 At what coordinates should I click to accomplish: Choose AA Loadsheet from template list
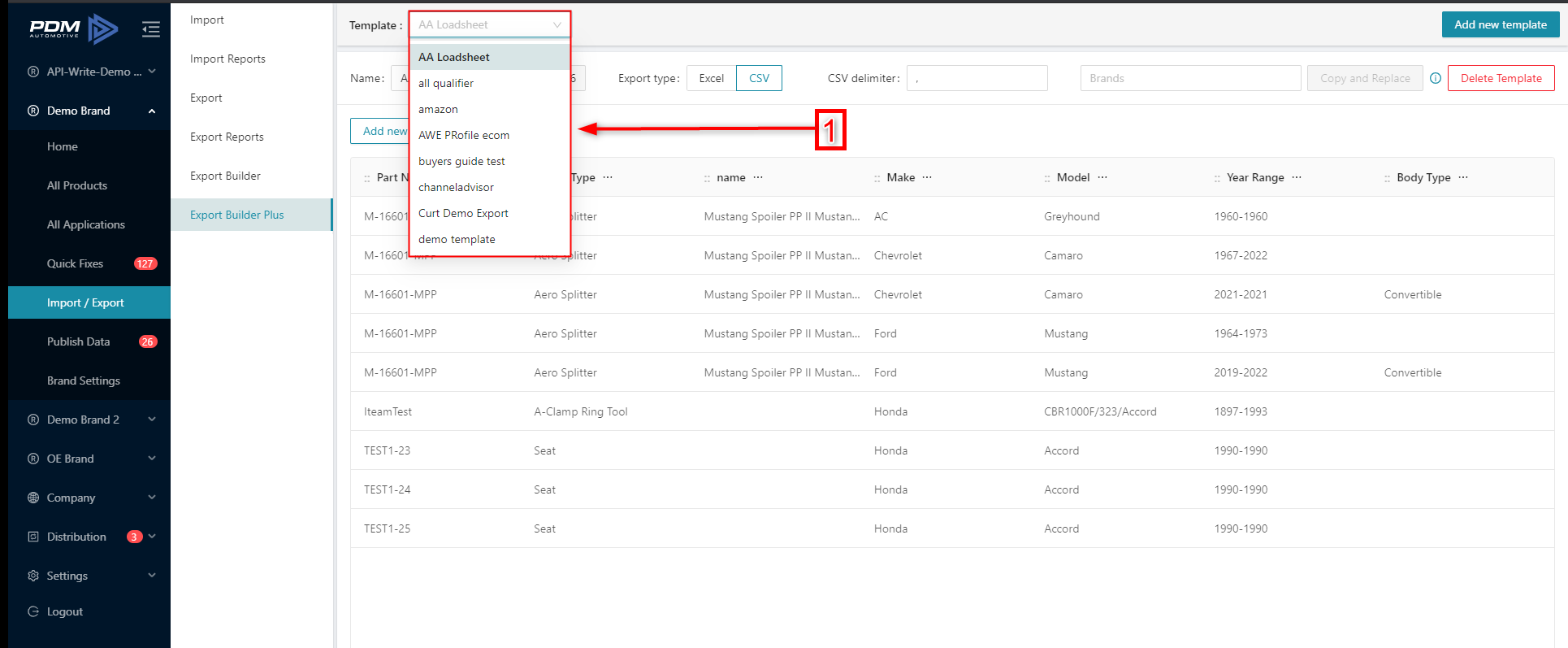490,57
